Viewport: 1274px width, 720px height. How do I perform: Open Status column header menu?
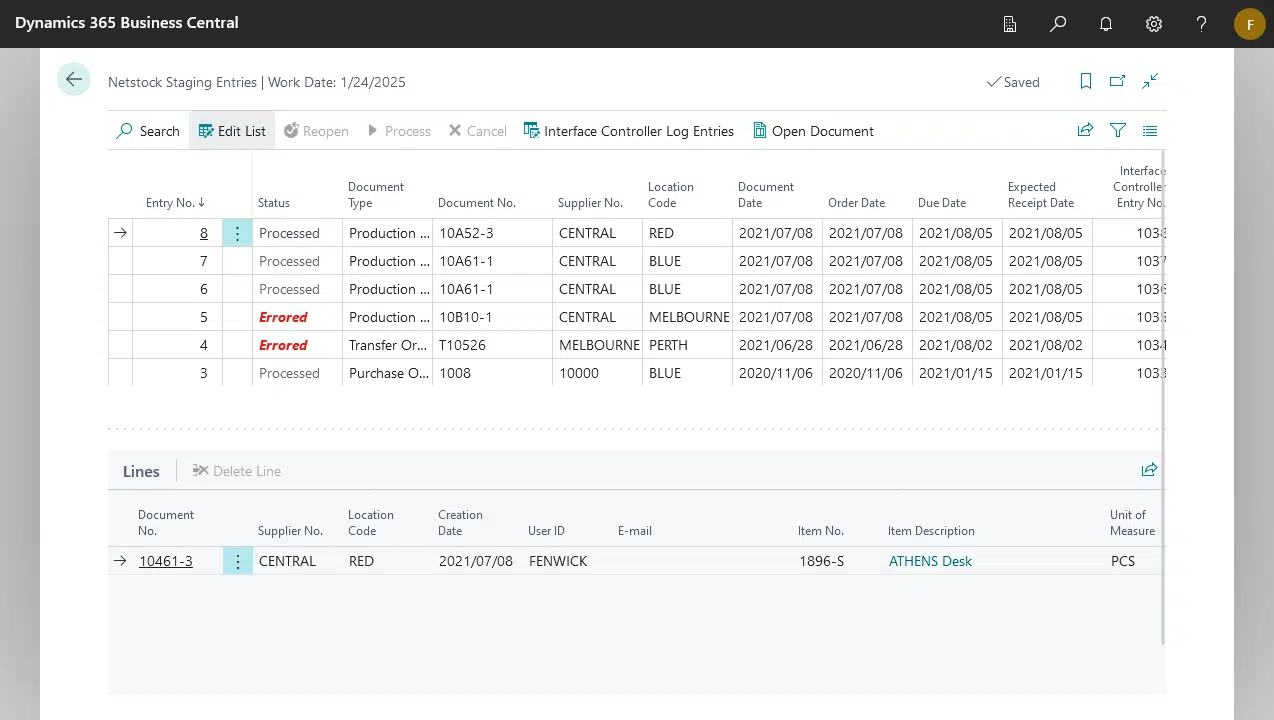[x=274, y=202]
